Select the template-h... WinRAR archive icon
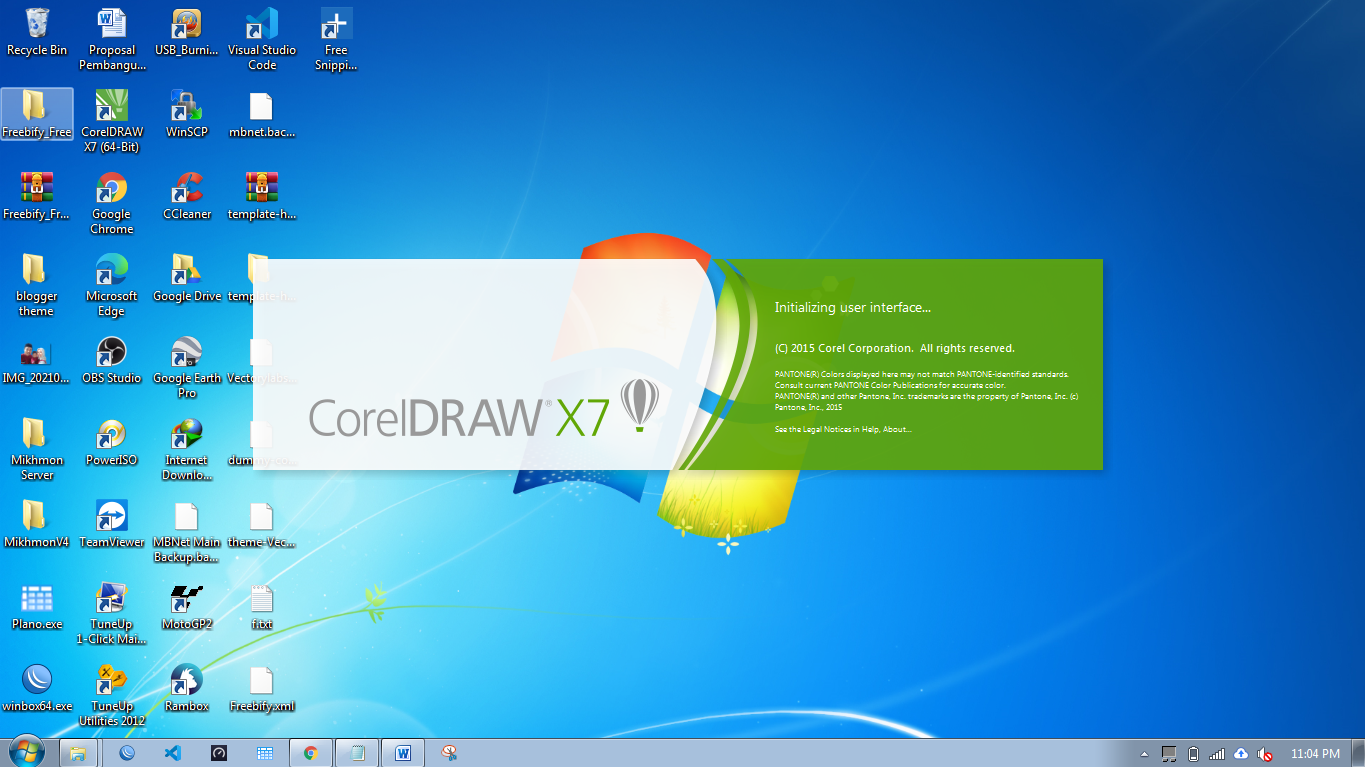Screen dimensions: 1365x767 pyautogui.click(x=262, y=196)
